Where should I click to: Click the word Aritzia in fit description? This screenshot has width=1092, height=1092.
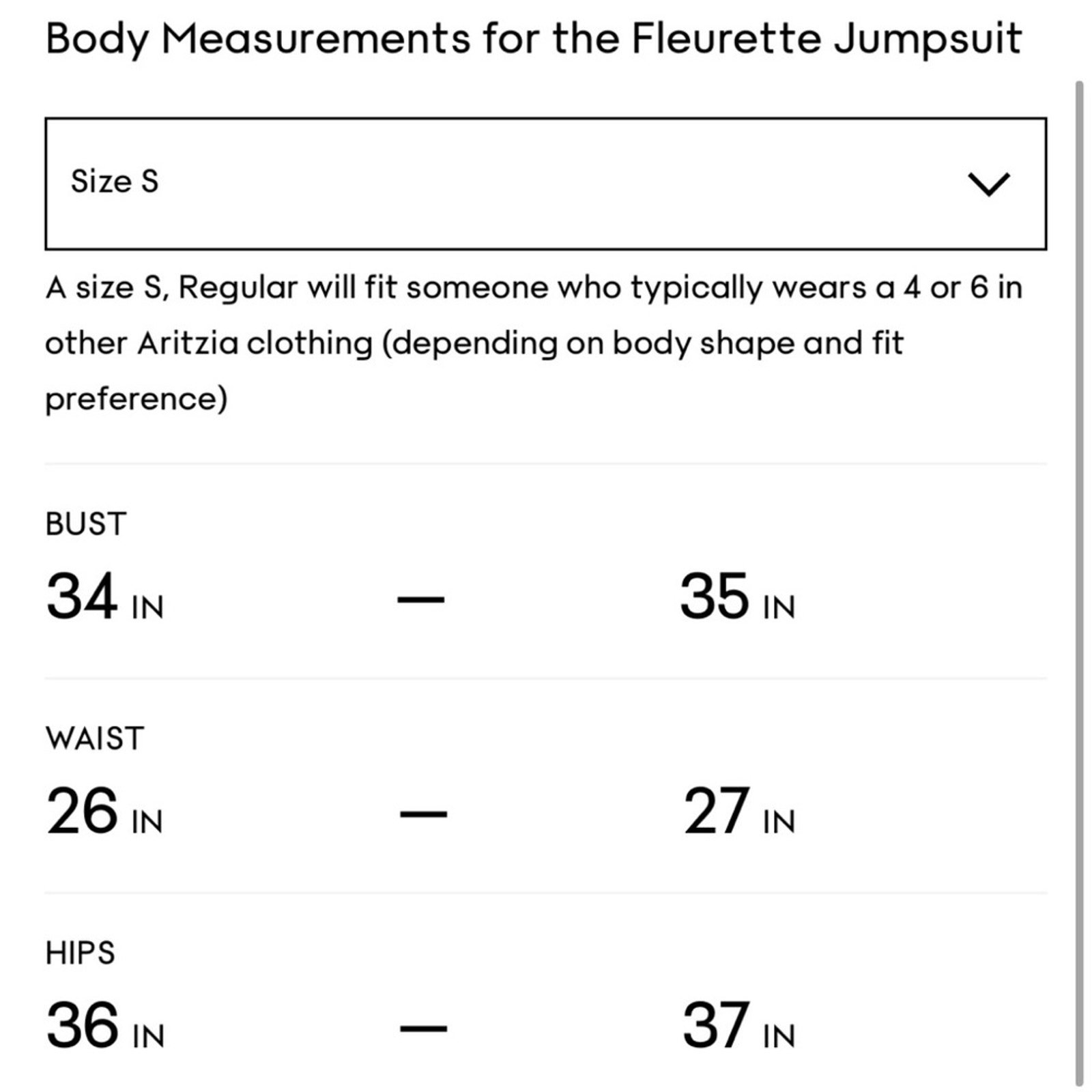188,343
